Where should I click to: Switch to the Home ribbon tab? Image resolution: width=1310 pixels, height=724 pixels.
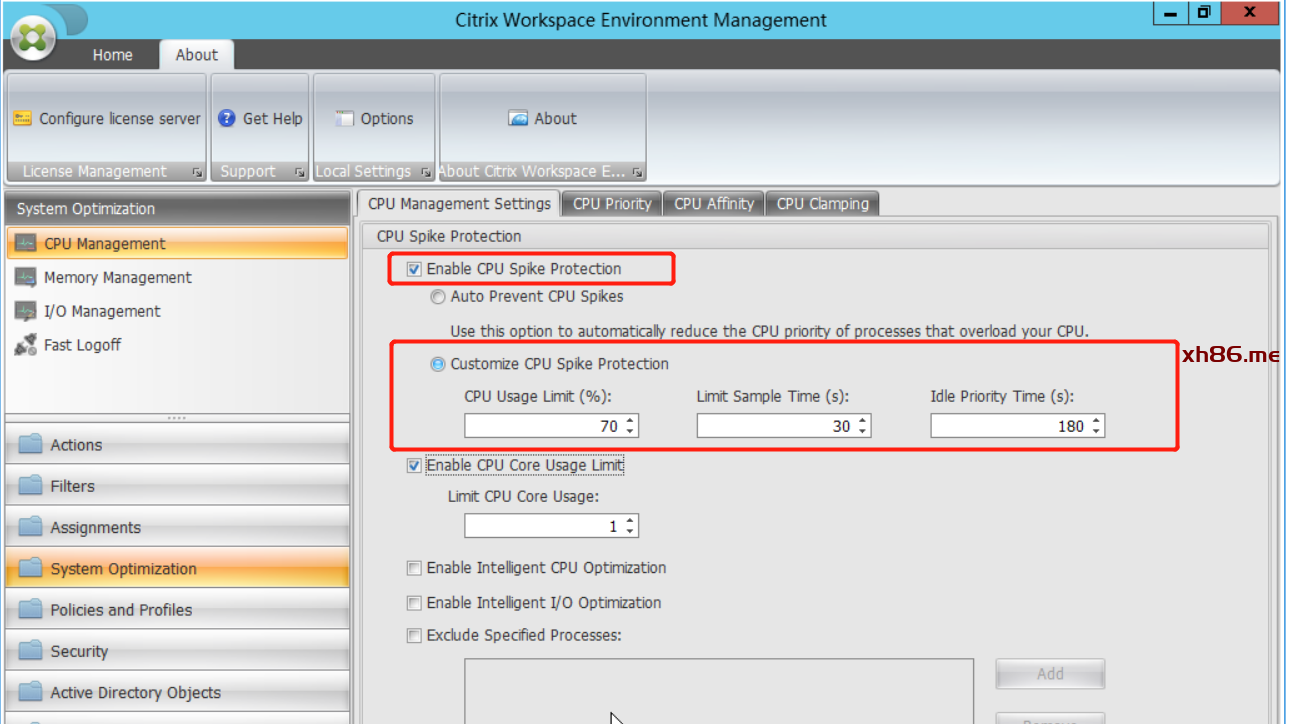coord(112,55)
